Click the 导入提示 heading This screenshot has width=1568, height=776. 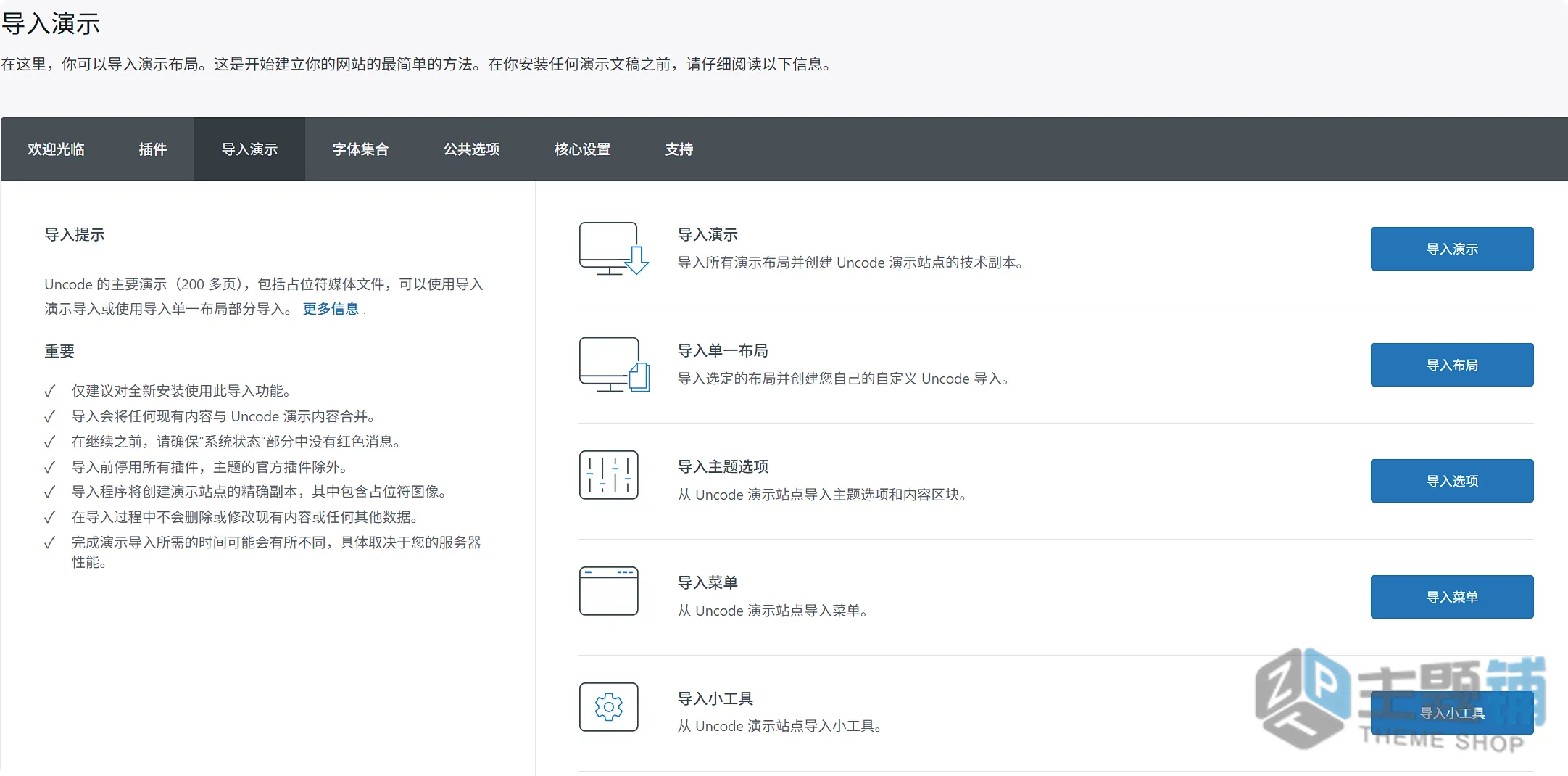click(x=75, y=234)
